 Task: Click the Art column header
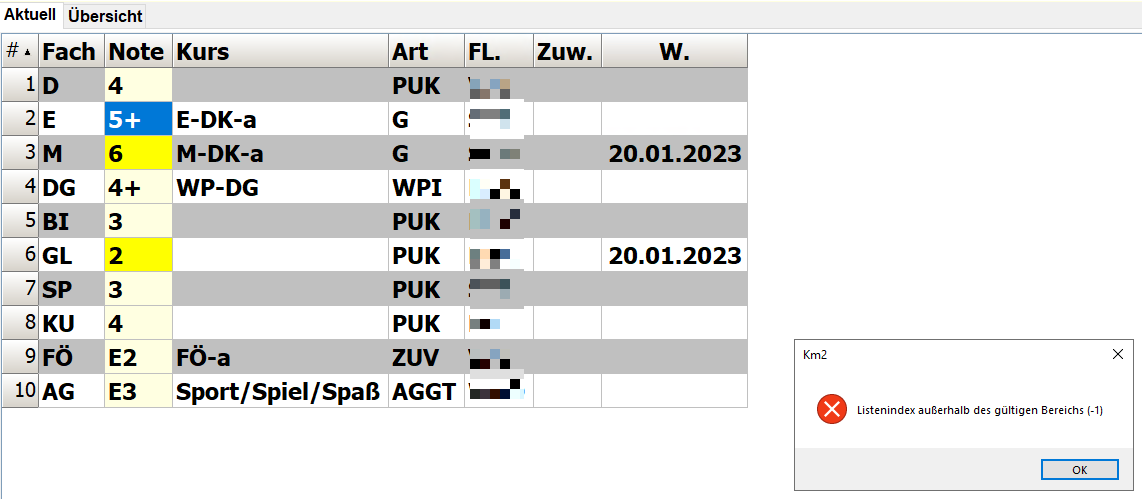tap(427, 52)
